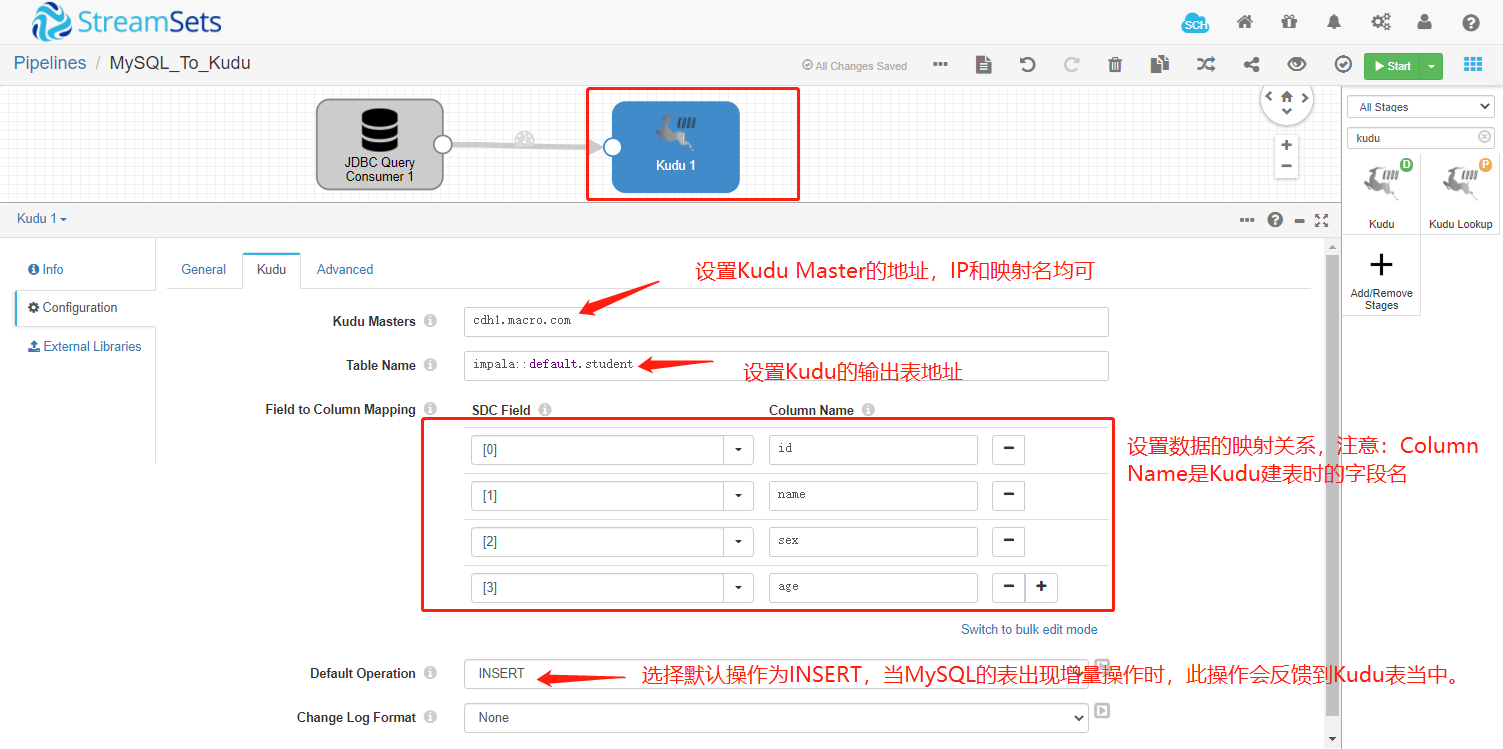This screenshot has height=749, width=1503.
Task: Add the Kudu destination stage from library
Action: (x=1381, y=193)
